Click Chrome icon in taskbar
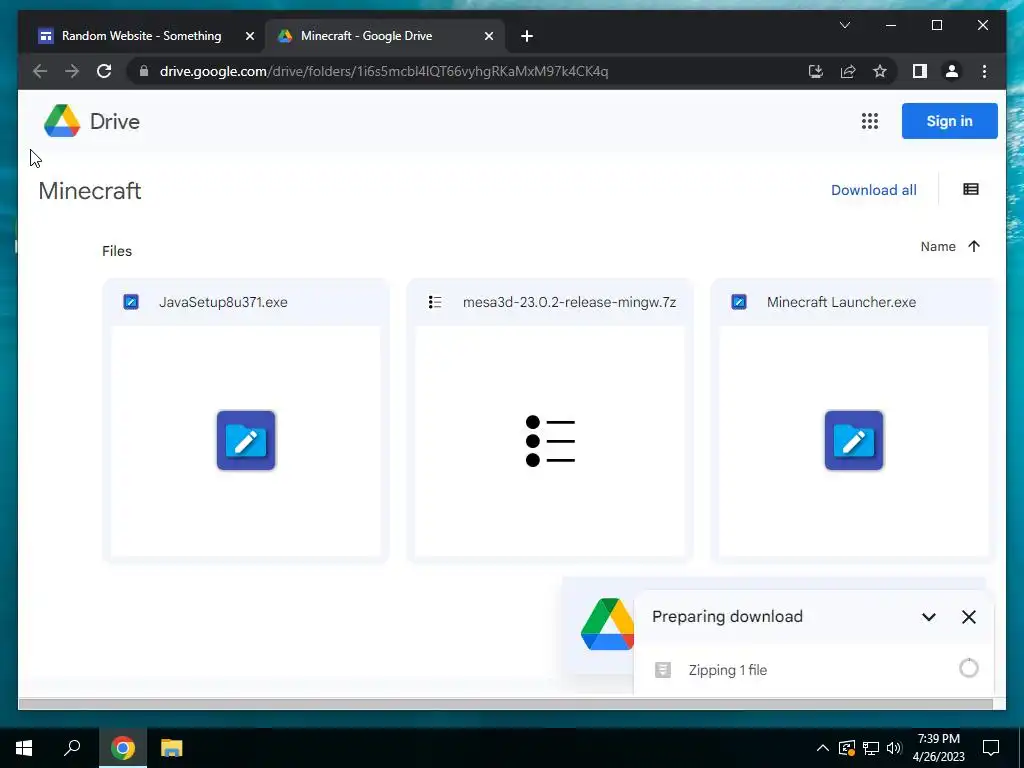This screenshot has height=768, width=1024. point(123,748)
